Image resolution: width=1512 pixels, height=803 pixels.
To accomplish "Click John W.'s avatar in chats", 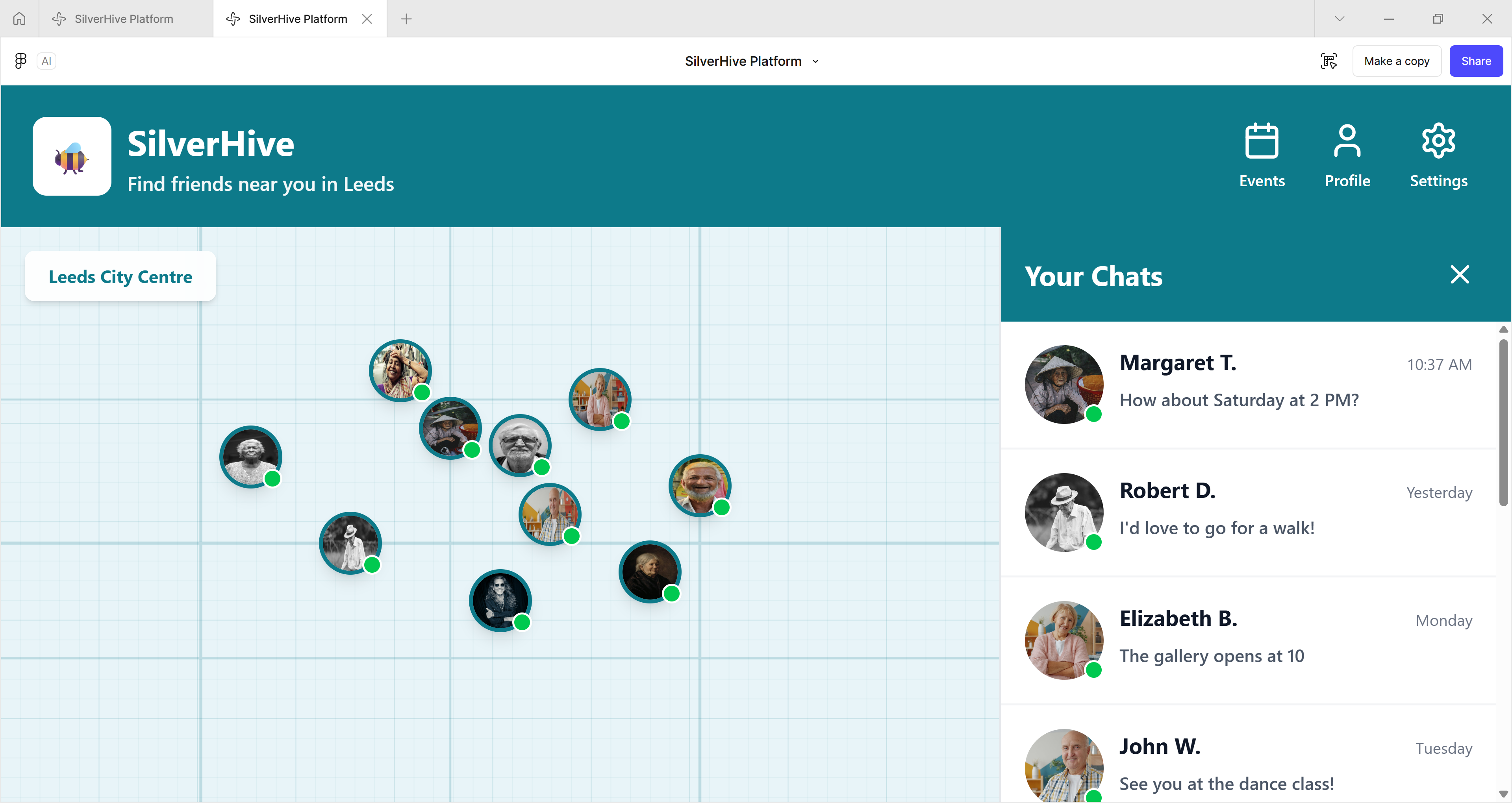I will [1064, 766].
